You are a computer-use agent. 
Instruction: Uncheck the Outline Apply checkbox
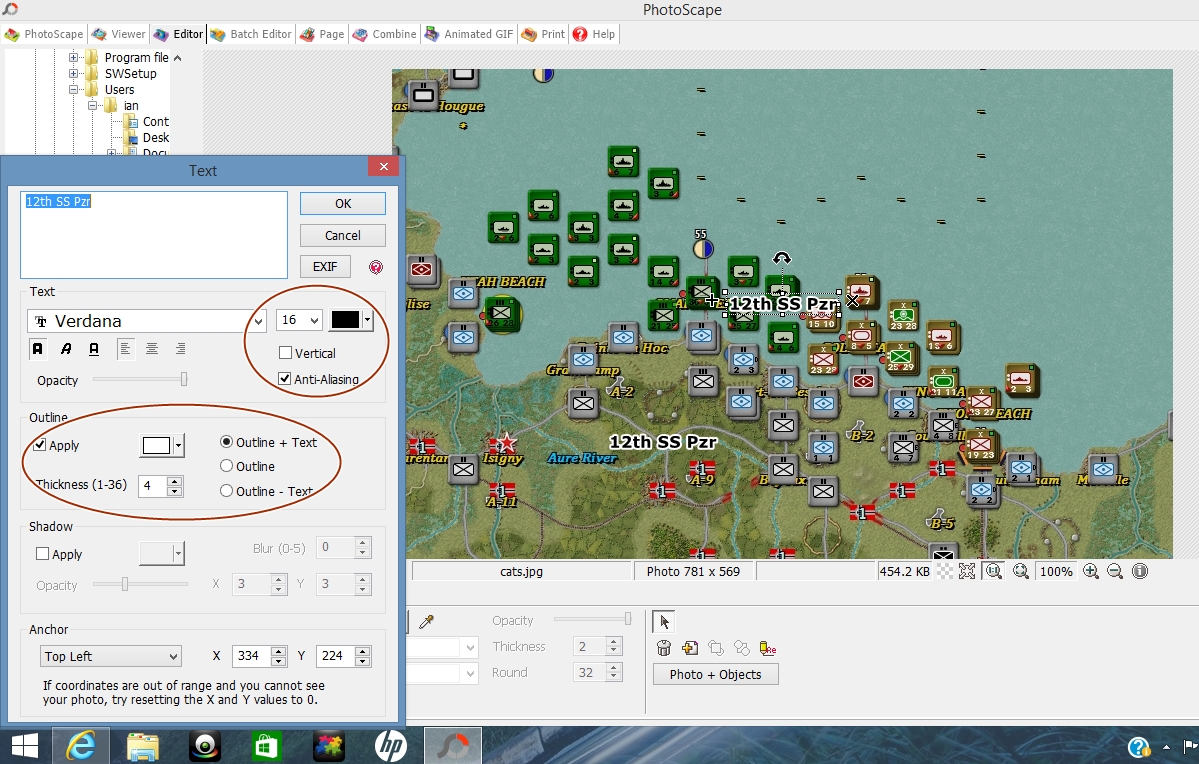tap(40, 445)
